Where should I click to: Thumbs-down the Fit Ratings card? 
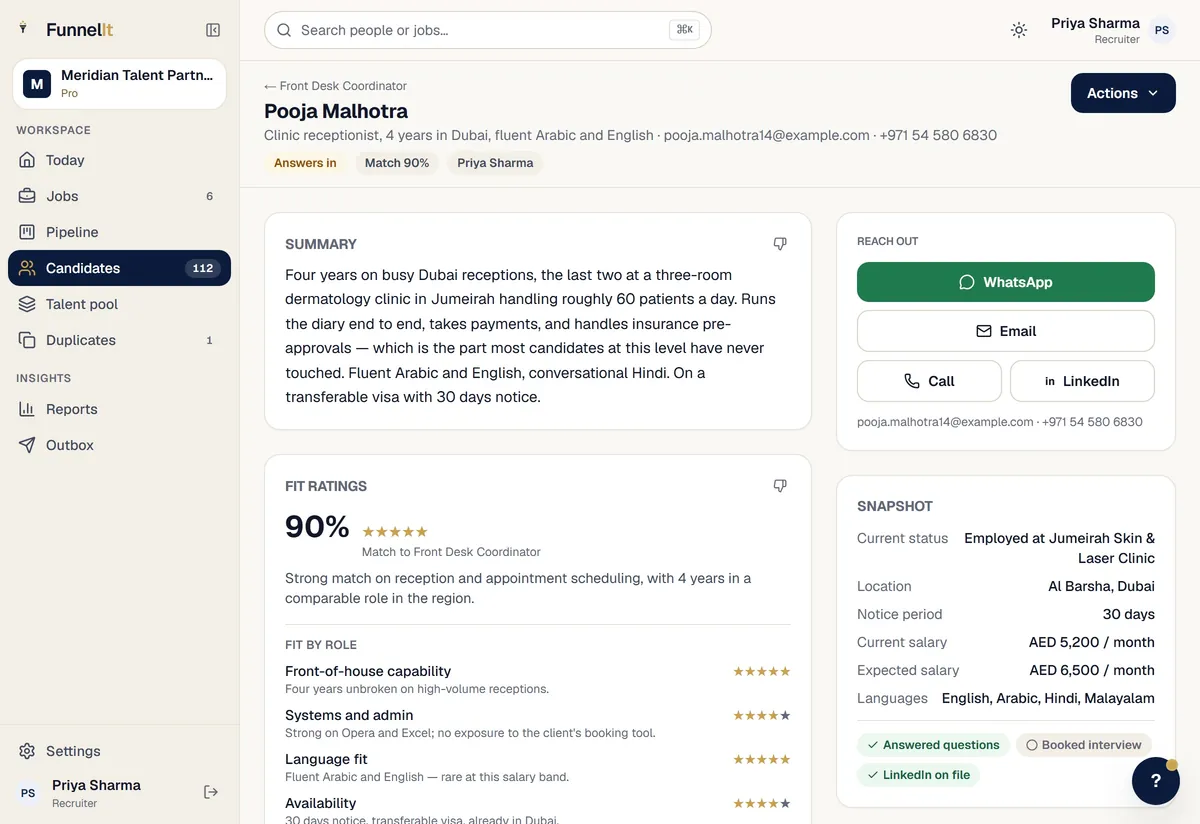780,486
